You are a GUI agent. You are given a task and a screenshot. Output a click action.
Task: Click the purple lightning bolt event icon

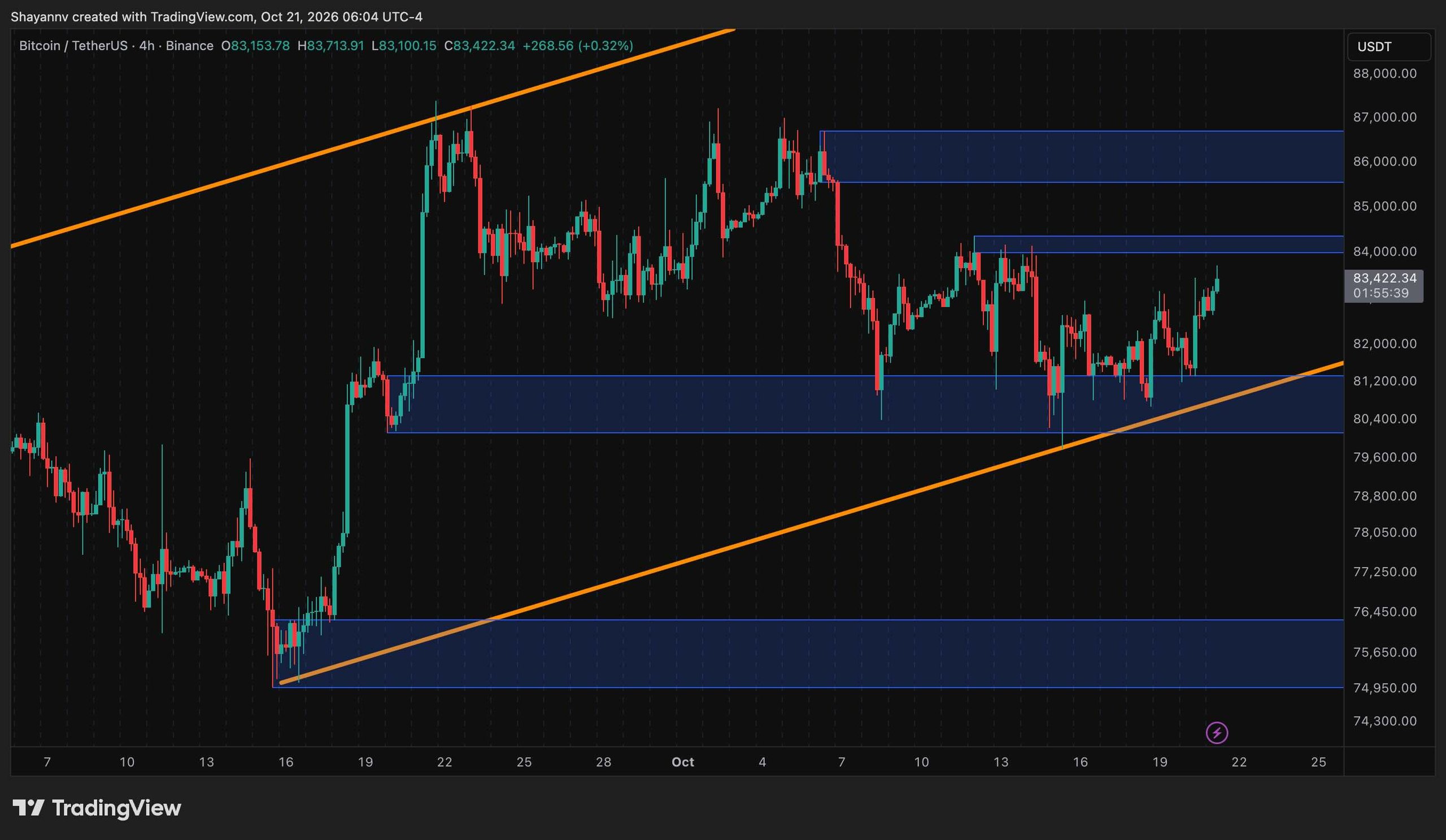coord(1217,733)
